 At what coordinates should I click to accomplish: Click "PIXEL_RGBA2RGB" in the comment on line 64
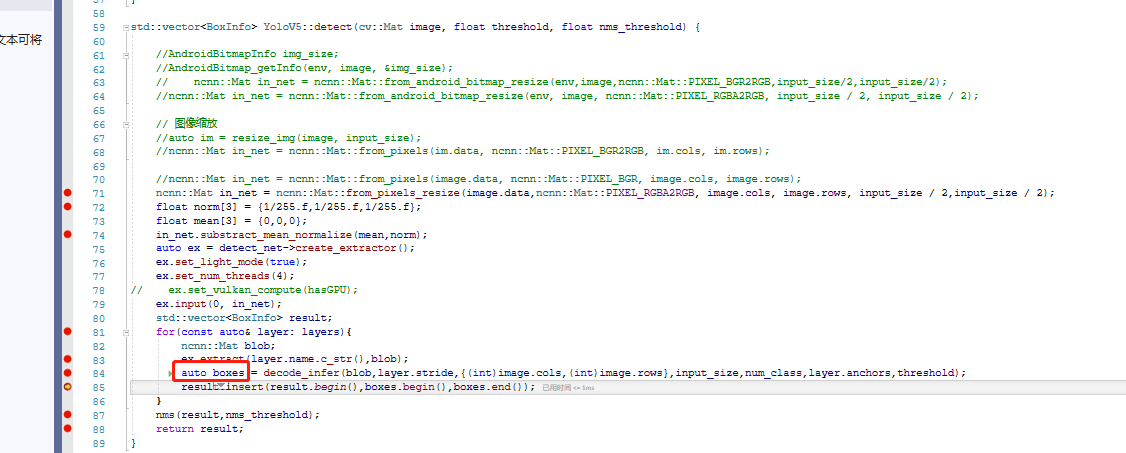click(723, 97)
